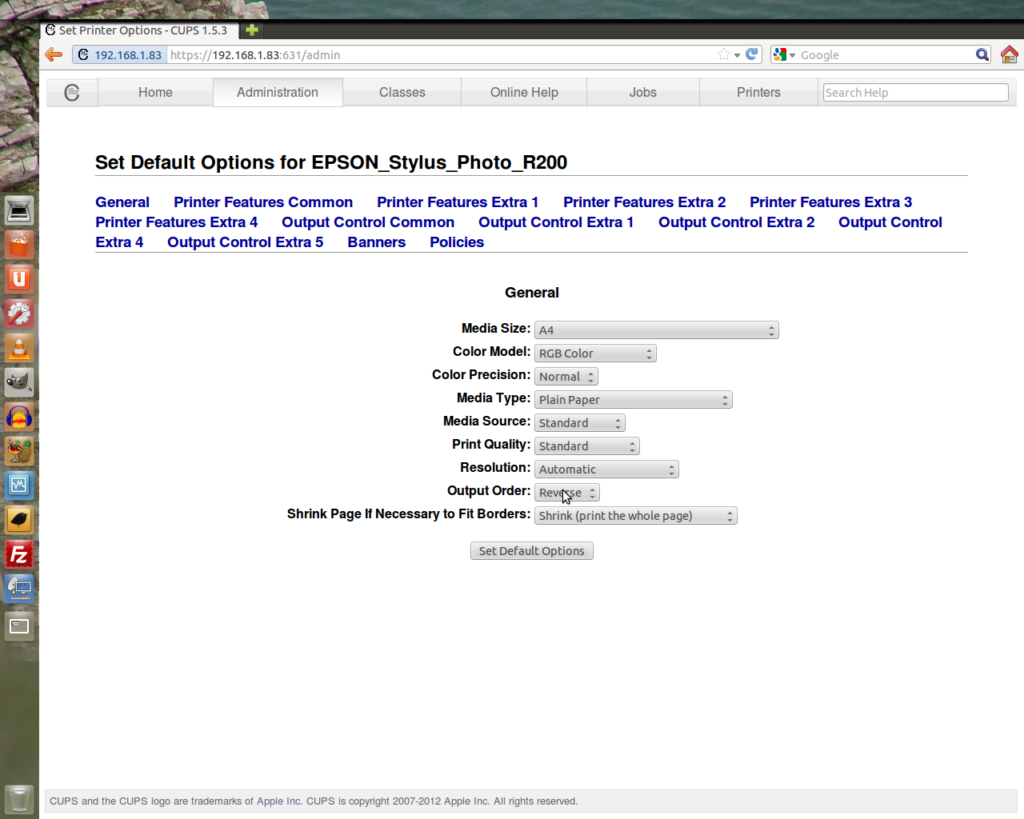This screenshot has width=1024, height=819.
Task: Open System Settings wrench icon in the dock
Action: tap(19, 314)
